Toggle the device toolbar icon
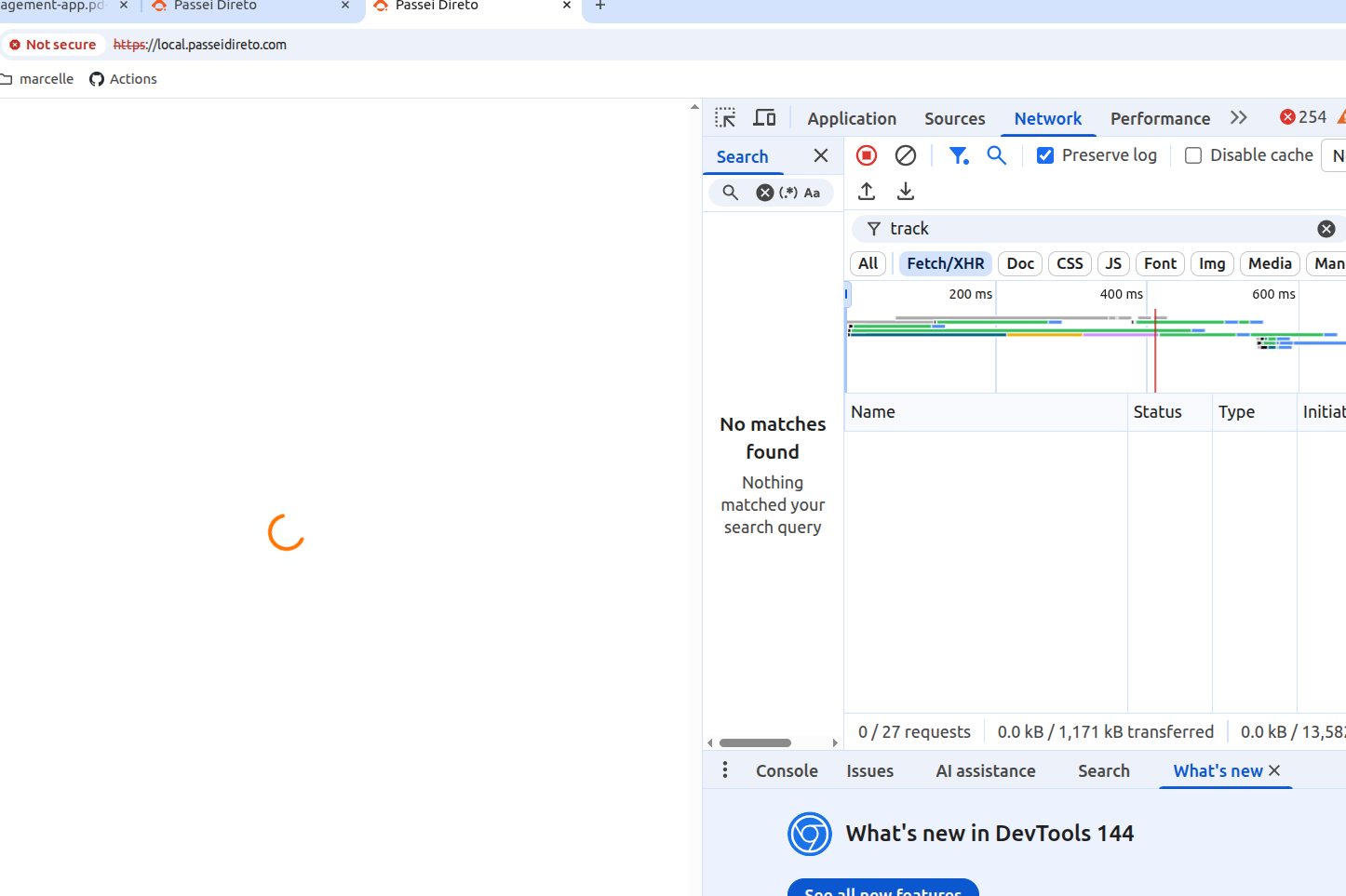This screenshot has height=896, width=1346. pyautogui.click(x=764, y=118)
